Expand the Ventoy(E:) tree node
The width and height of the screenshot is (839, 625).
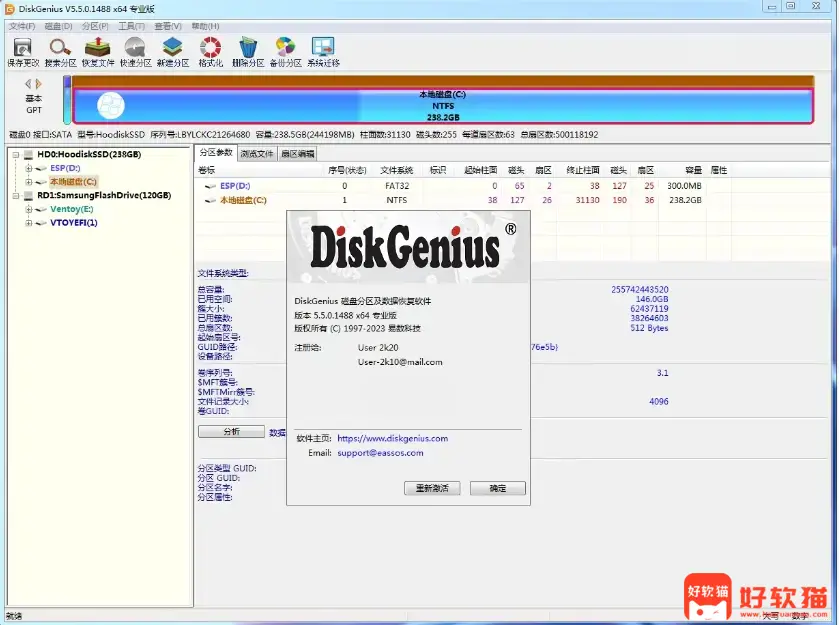click(x=29, y=209)
